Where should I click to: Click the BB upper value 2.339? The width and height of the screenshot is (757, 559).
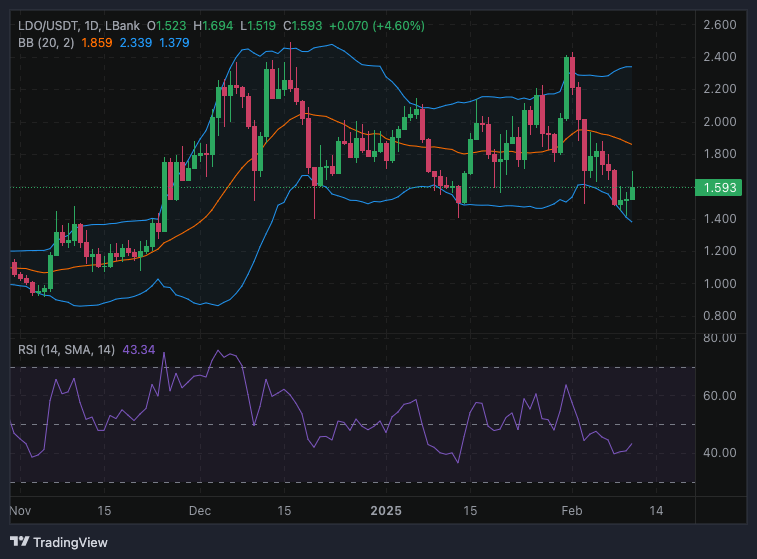(136, 43)
